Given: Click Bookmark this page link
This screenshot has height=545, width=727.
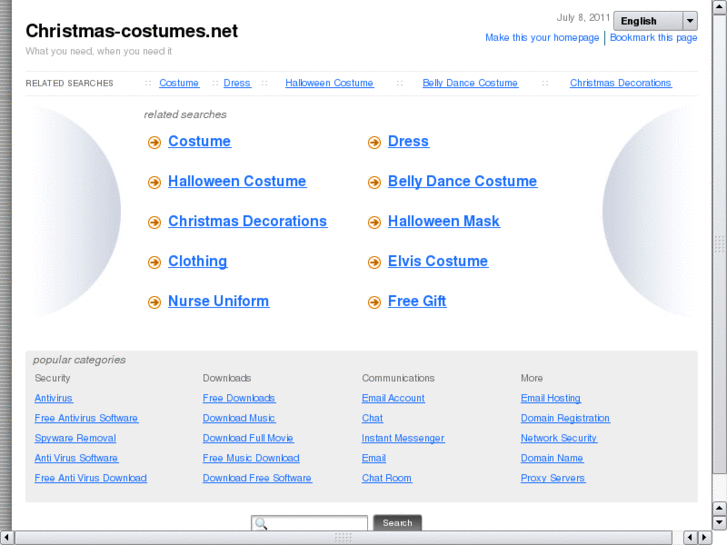Looking at the screenshot, I should click(653, 38).
